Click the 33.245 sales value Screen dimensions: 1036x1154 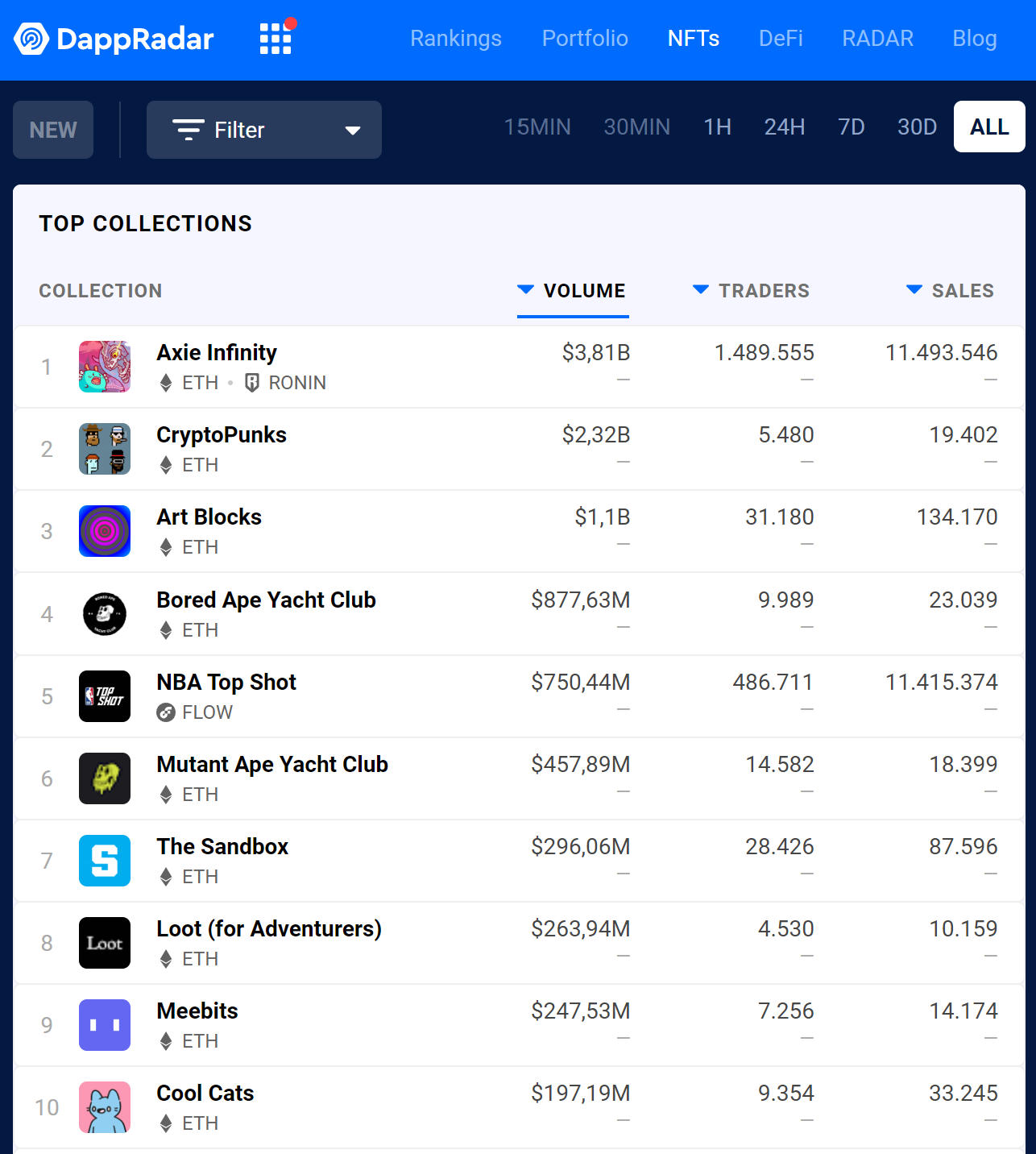(x=963, y=1093)
